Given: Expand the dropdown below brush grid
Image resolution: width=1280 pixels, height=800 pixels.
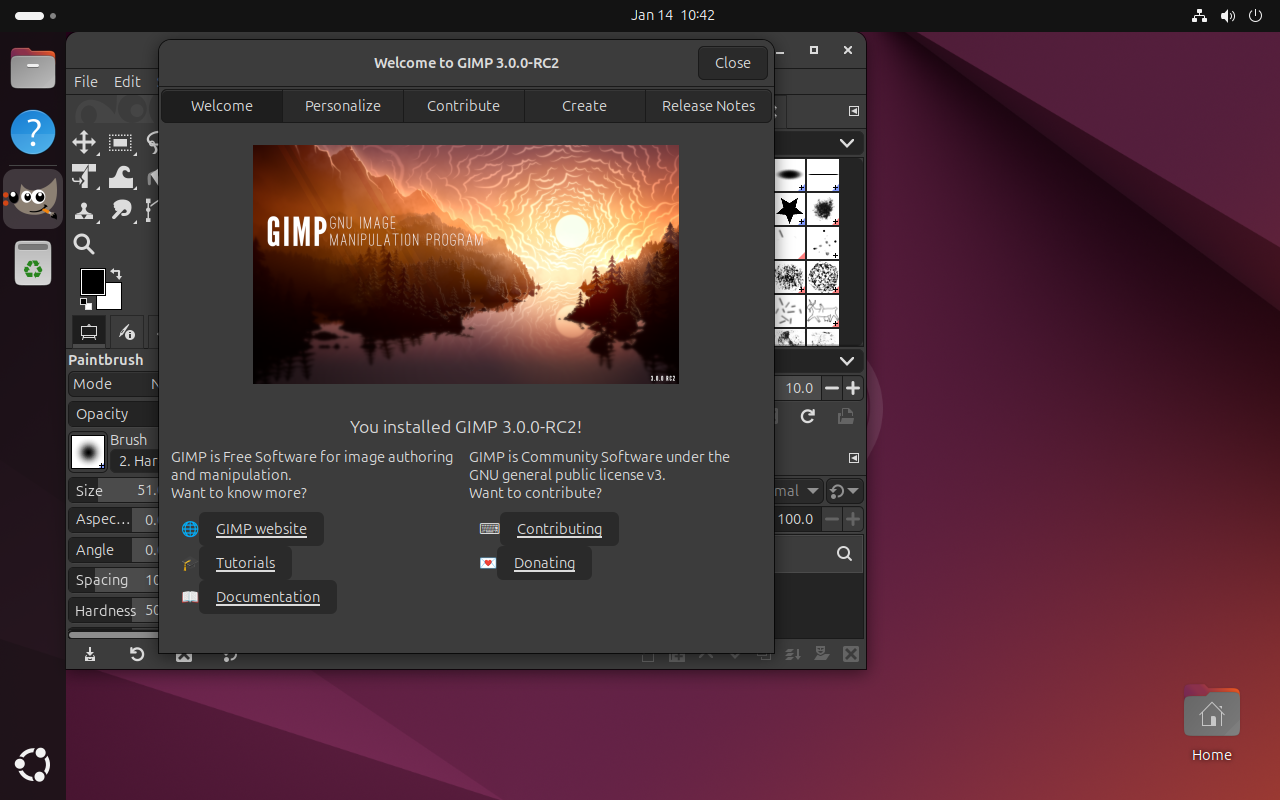Looking at the screenshot, I should pos(847,360).
